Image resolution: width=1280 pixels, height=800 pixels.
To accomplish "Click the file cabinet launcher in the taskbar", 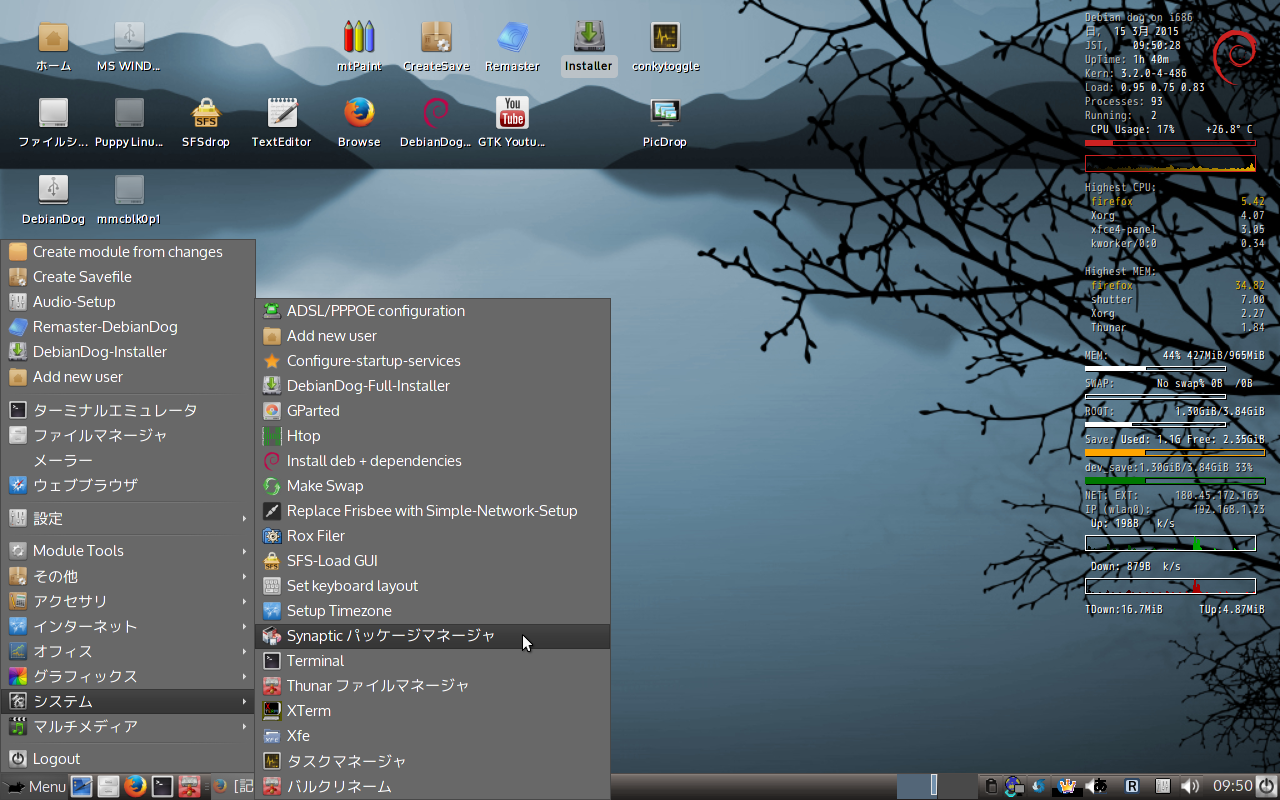I will (x=108, y=786).
